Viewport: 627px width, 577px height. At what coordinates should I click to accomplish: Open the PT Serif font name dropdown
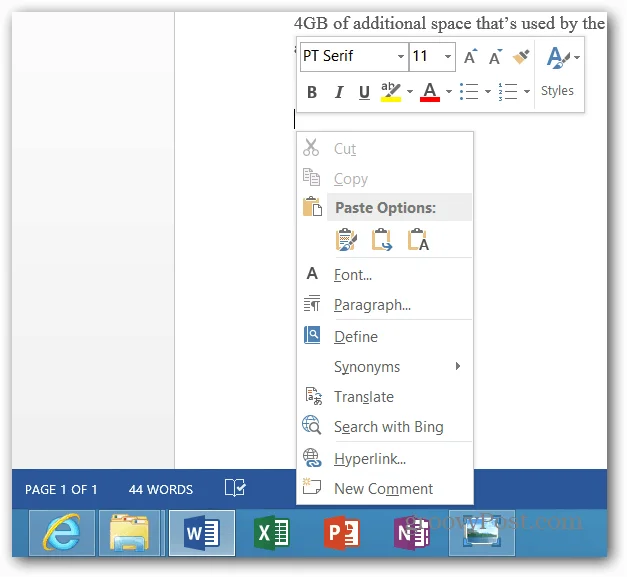[400, 56]
